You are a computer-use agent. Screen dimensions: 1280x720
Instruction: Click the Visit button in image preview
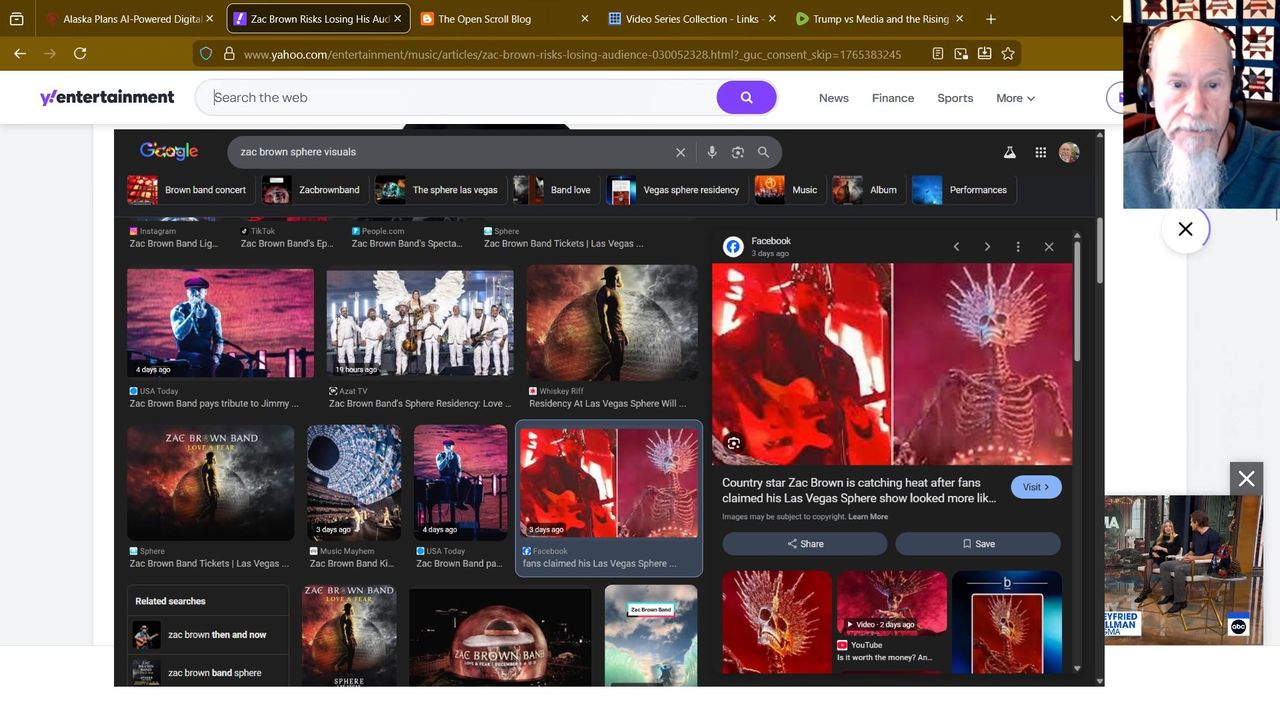pyautogui.click(x=1035, y=487)
